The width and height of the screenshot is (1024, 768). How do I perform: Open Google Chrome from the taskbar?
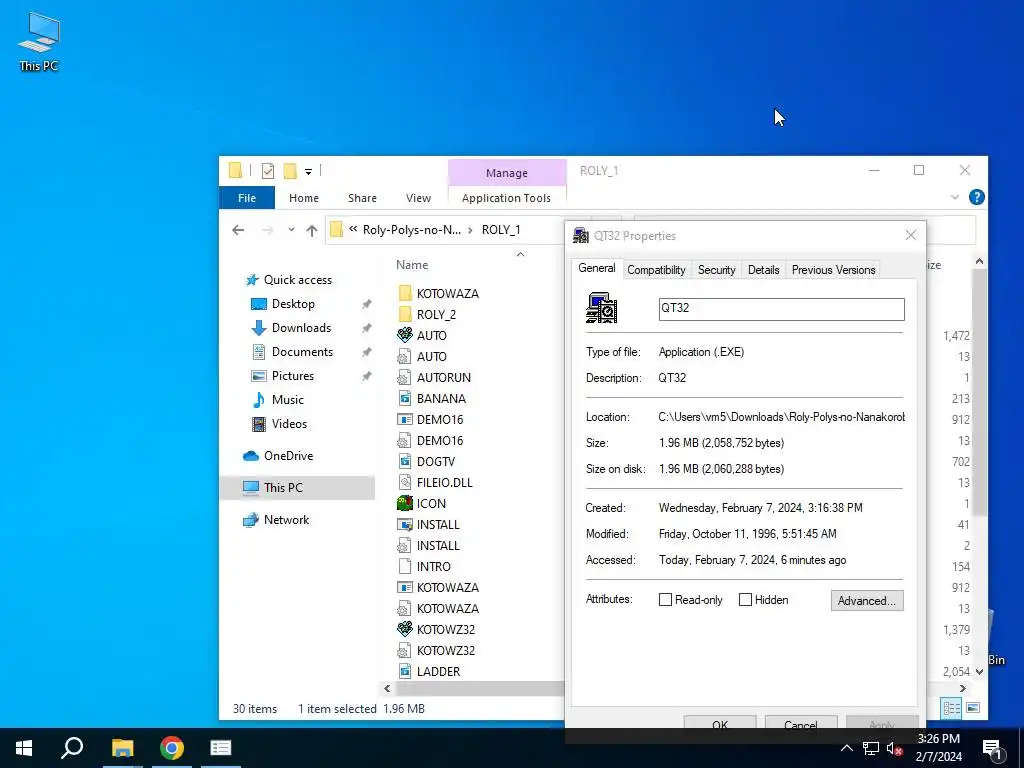pyautogui.click(x=172, y=748)
